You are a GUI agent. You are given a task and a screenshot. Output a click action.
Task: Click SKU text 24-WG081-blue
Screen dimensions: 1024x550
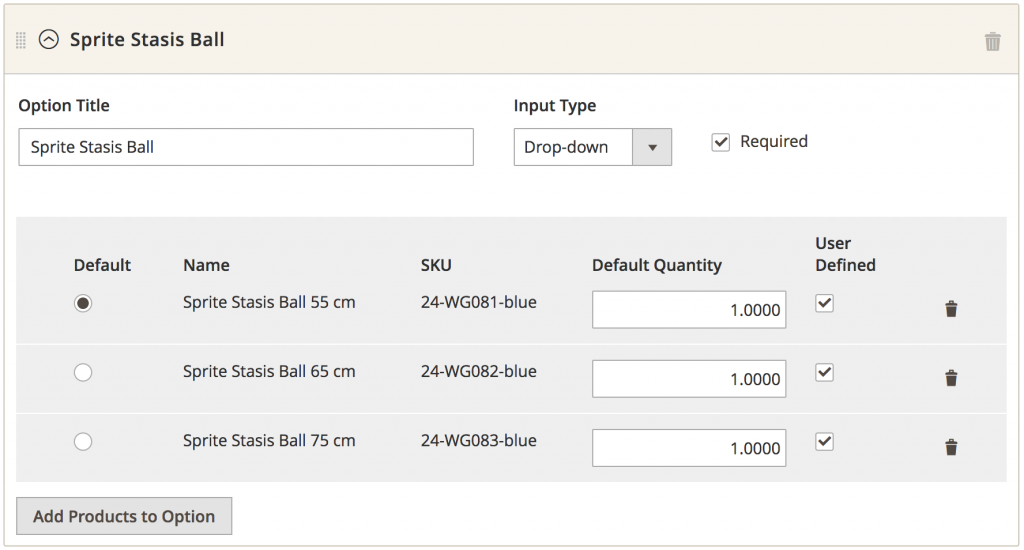(479, 302)
